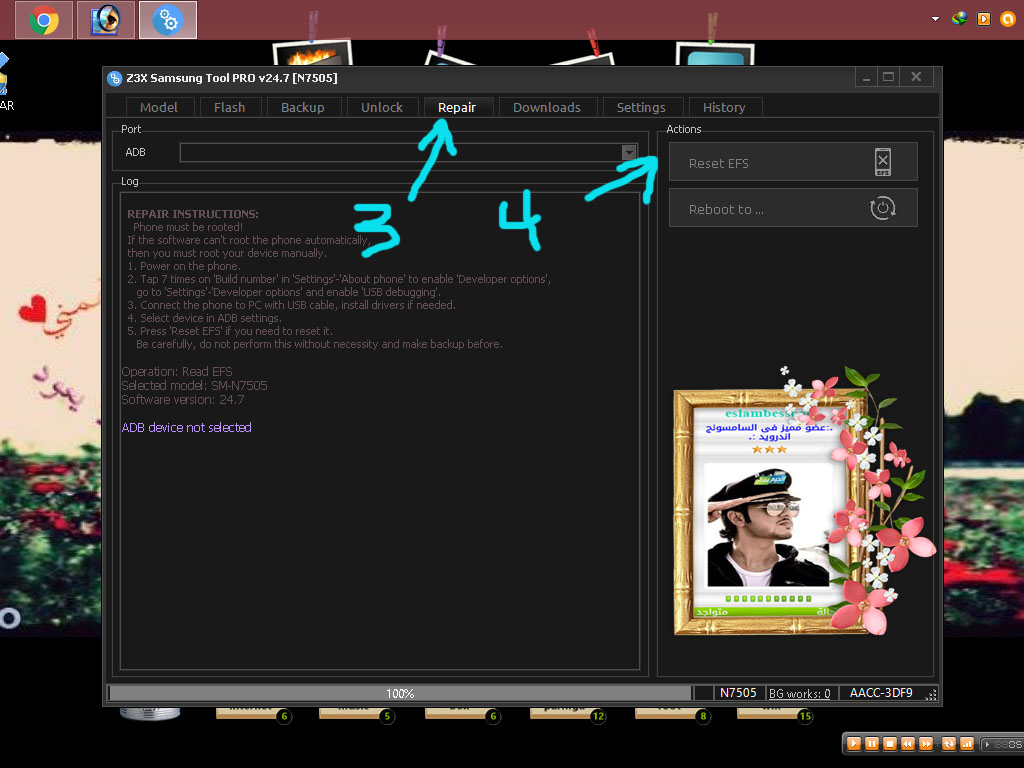Open Internet Download Manager tray icon

pyautogui.click(x=959, y=18)
